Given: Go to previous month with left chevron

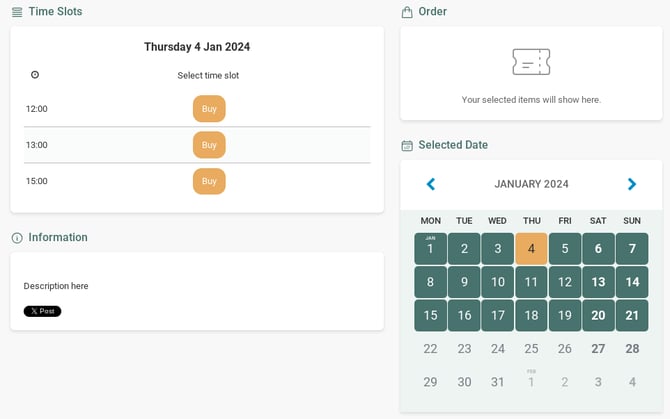Looking at the screenshot, I should (x=431, y=184).
